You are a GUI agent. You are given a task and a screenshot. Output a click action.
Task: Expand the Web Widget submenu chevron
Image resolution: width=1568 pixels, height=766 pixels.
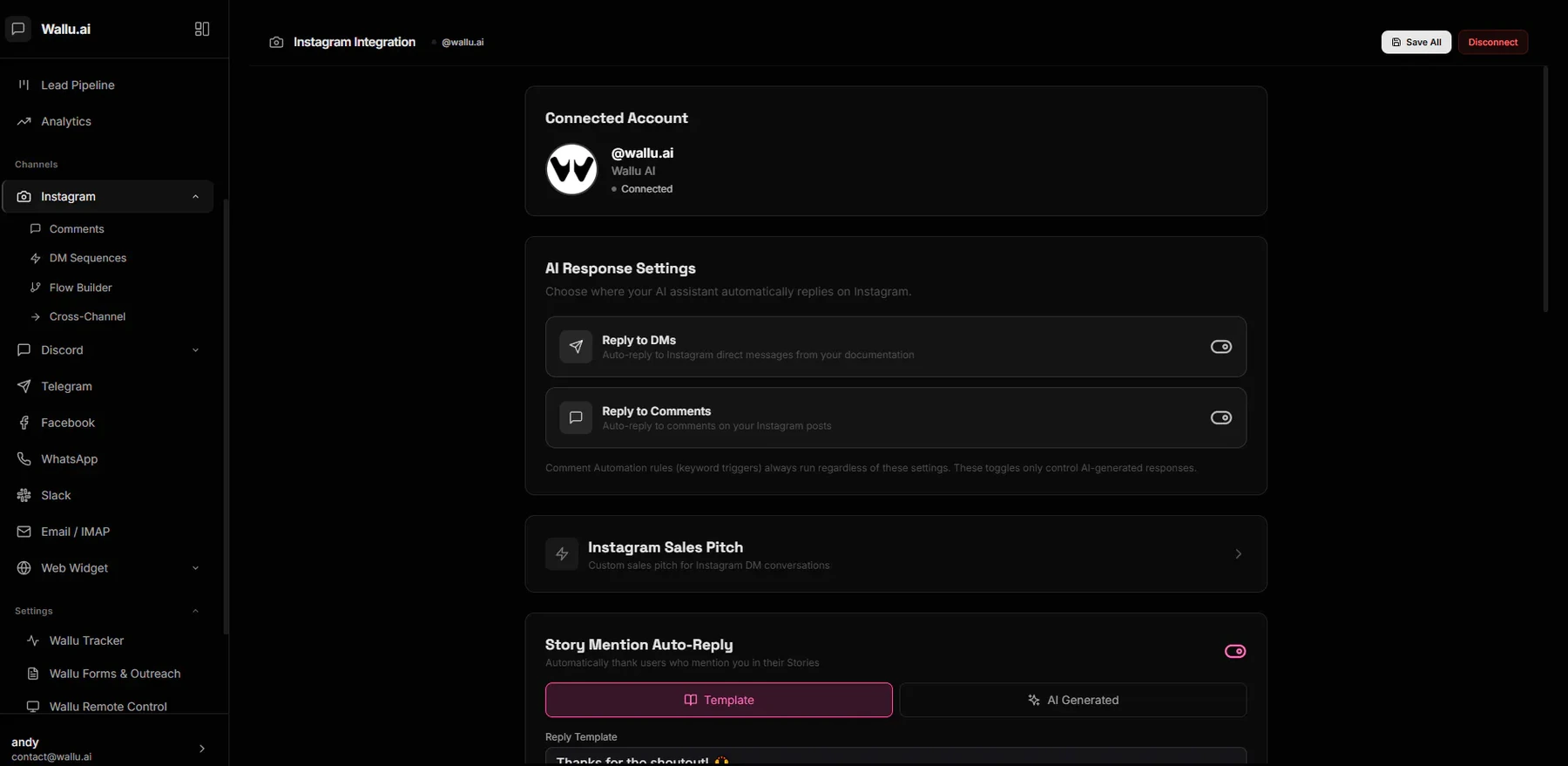click(195, 568)
